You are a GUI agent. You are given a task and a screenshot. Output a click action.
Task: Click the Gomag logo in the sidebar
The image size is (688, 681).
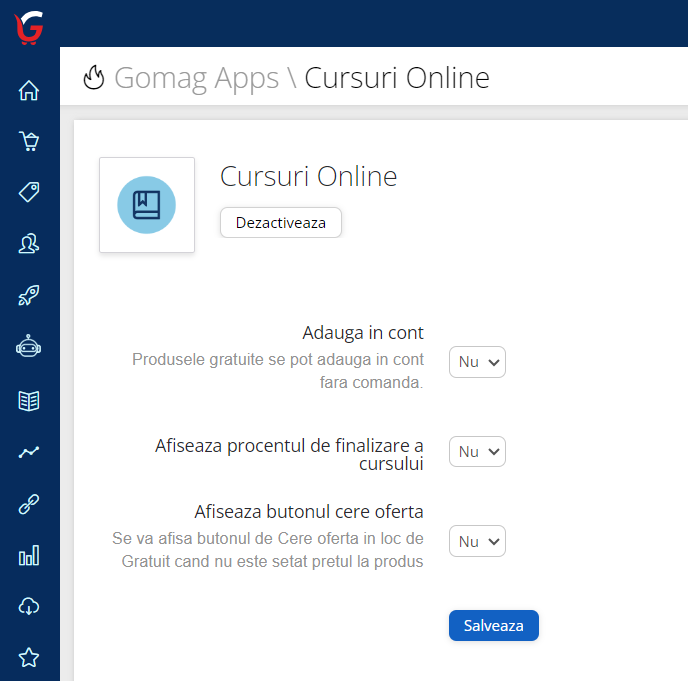point(29,28)
